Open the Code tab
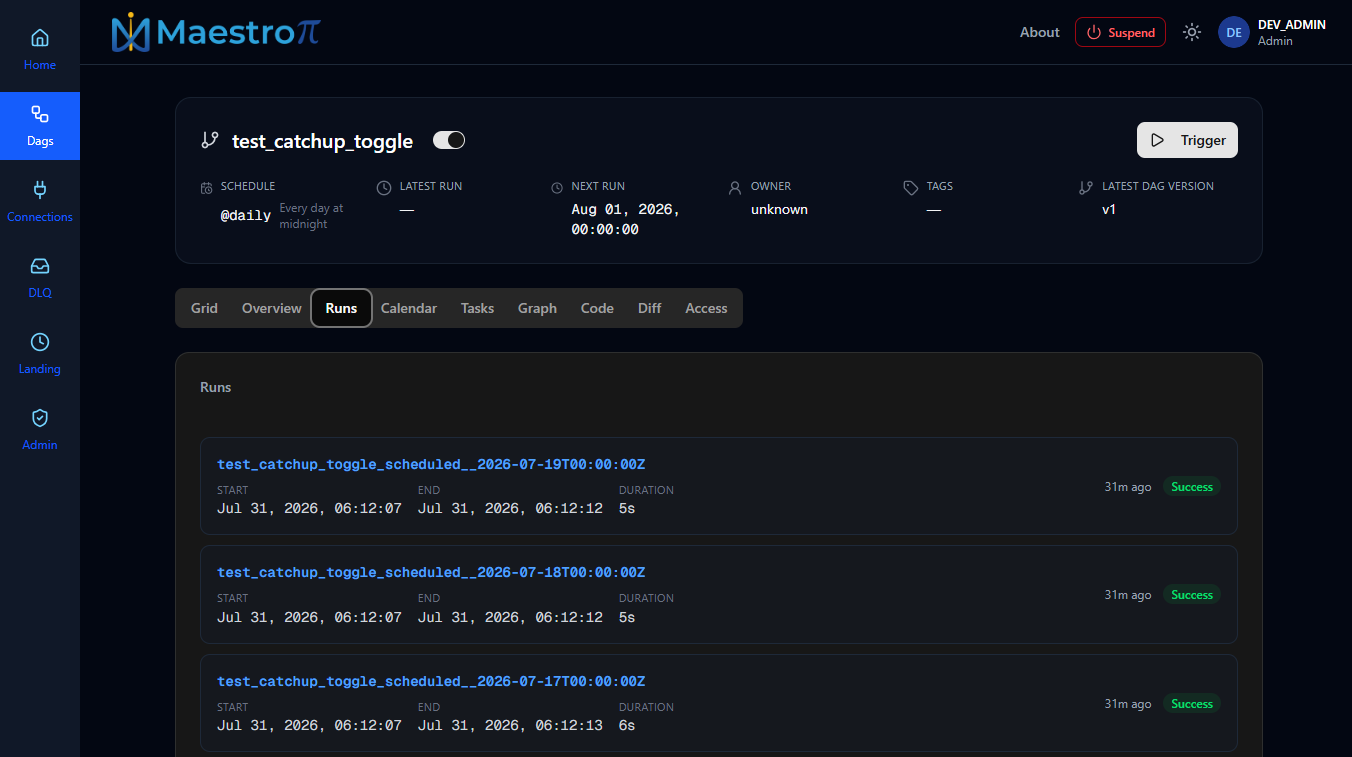This screenshot has width=1352, height=757. [597, 308]
